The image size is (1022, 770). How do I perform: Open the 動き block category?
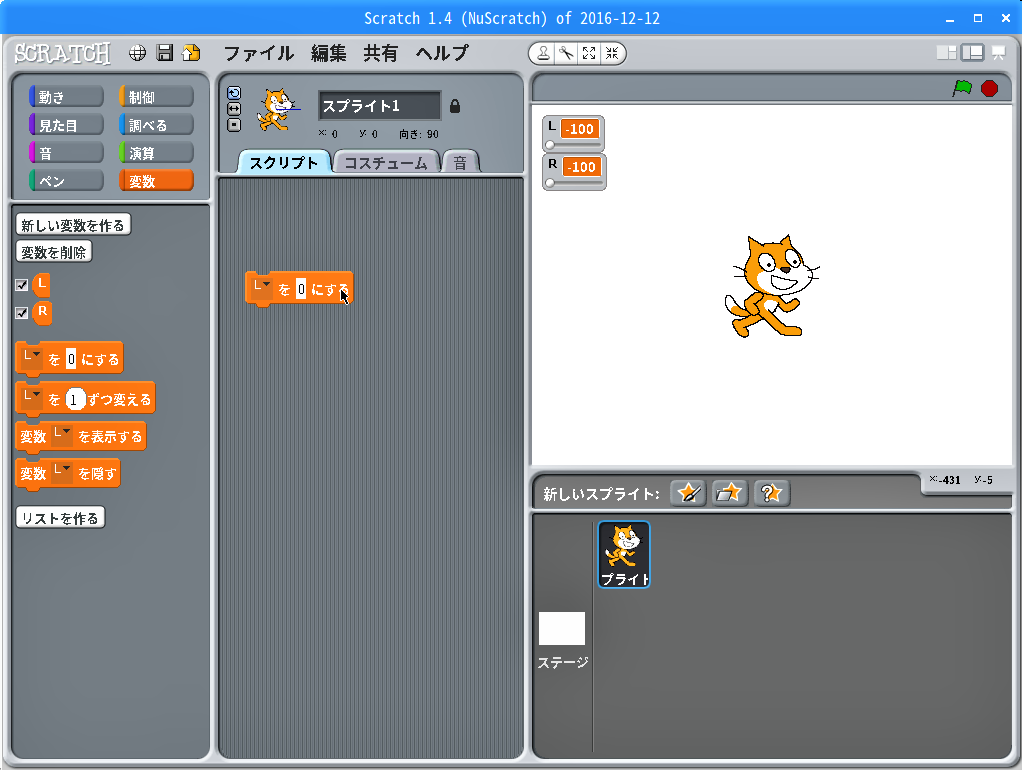point(66,96)
